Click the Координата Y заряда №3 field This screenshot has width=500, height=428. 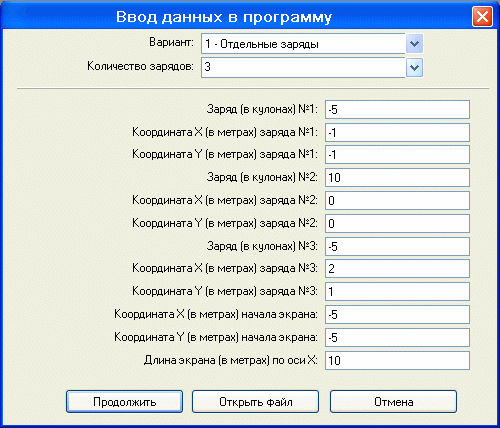(x=397, y=291)
